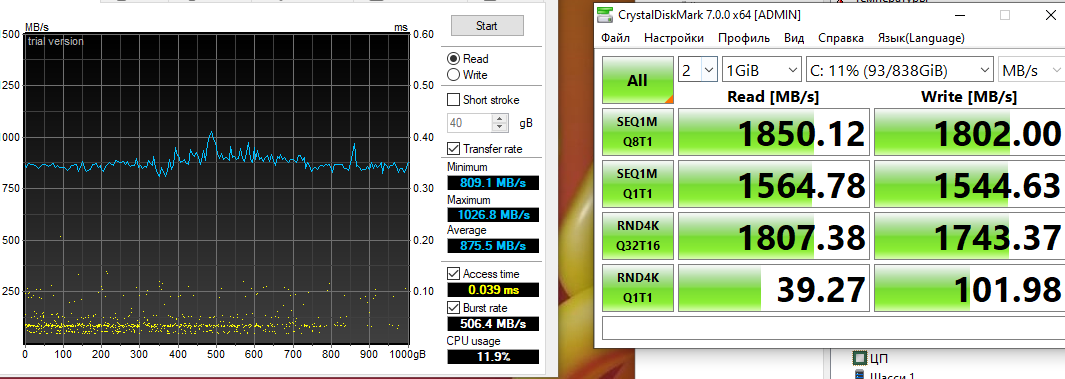Viewport: 1065px width, 379px height.
Task: Open the drive dropdown C: 11% (93/838GiB)
Action: (x=900, y=70)
